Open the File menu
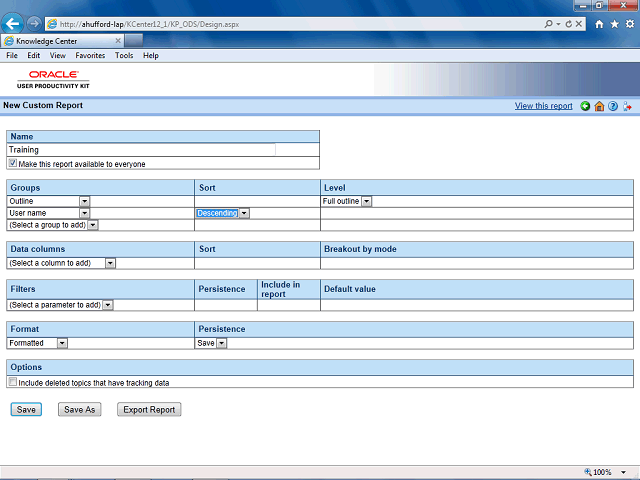Screen dimensions: 640x480 pos(12,56)
